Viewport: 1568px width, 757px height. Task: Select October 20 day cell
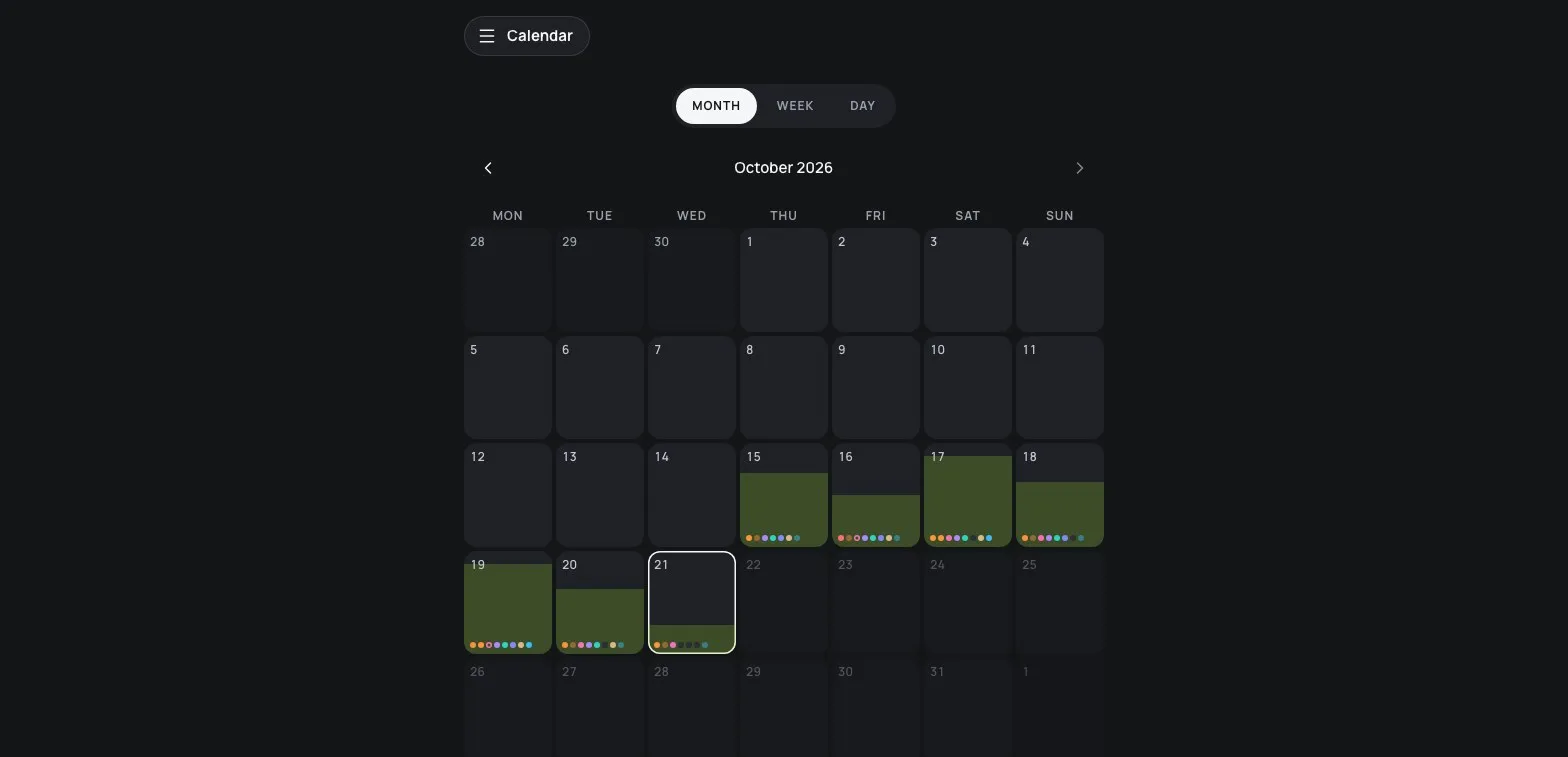click(x=600, y=603)
